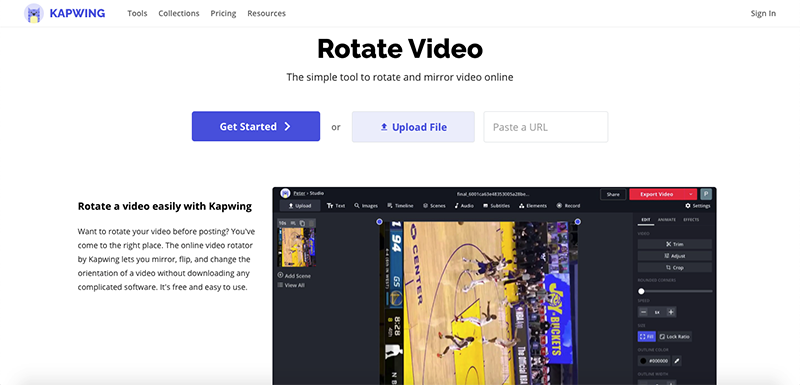Open the Collections menu
This screenshot has height=385, width=800.
tap(179, 13)
